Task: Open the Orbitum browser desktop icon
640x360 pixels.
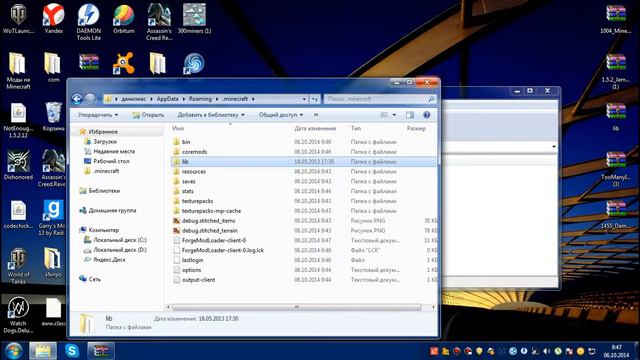Action: tap(124, 18)
